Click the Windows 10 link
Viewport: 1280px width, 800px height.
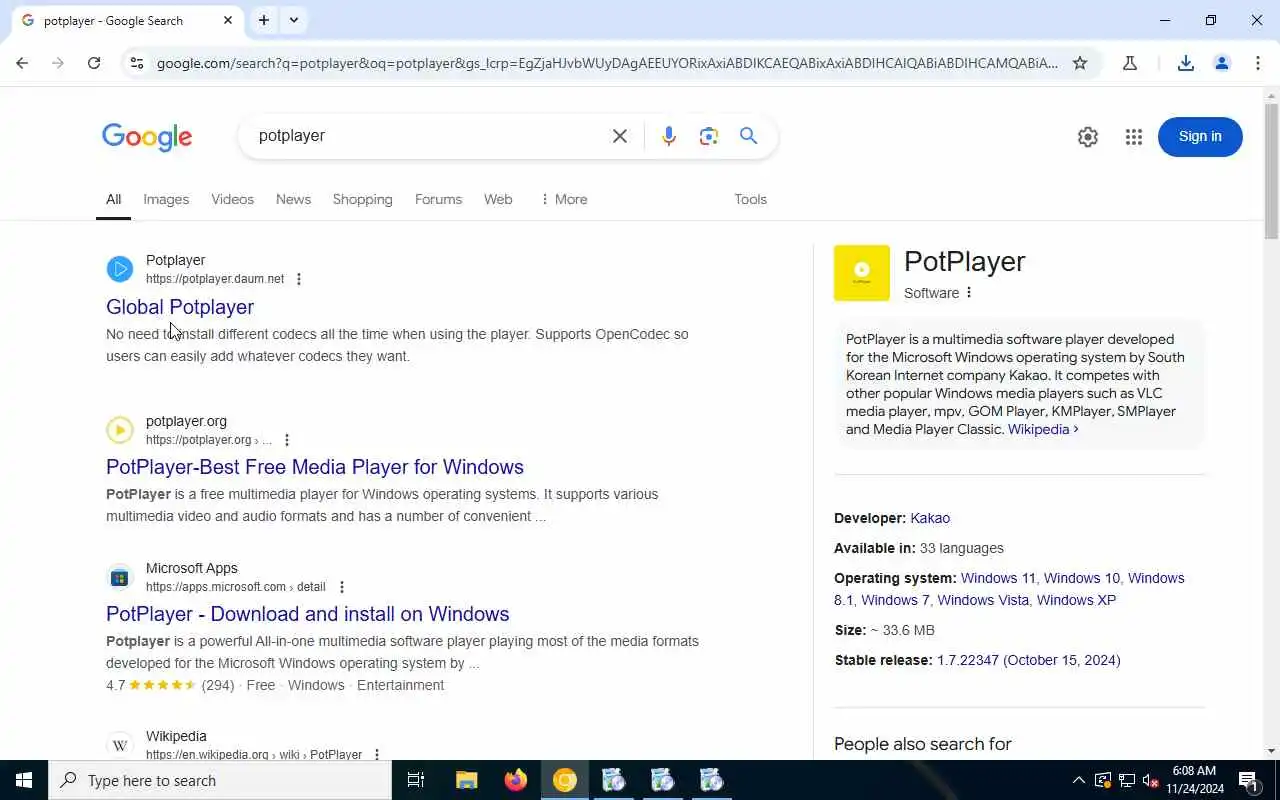(1082, 578)
